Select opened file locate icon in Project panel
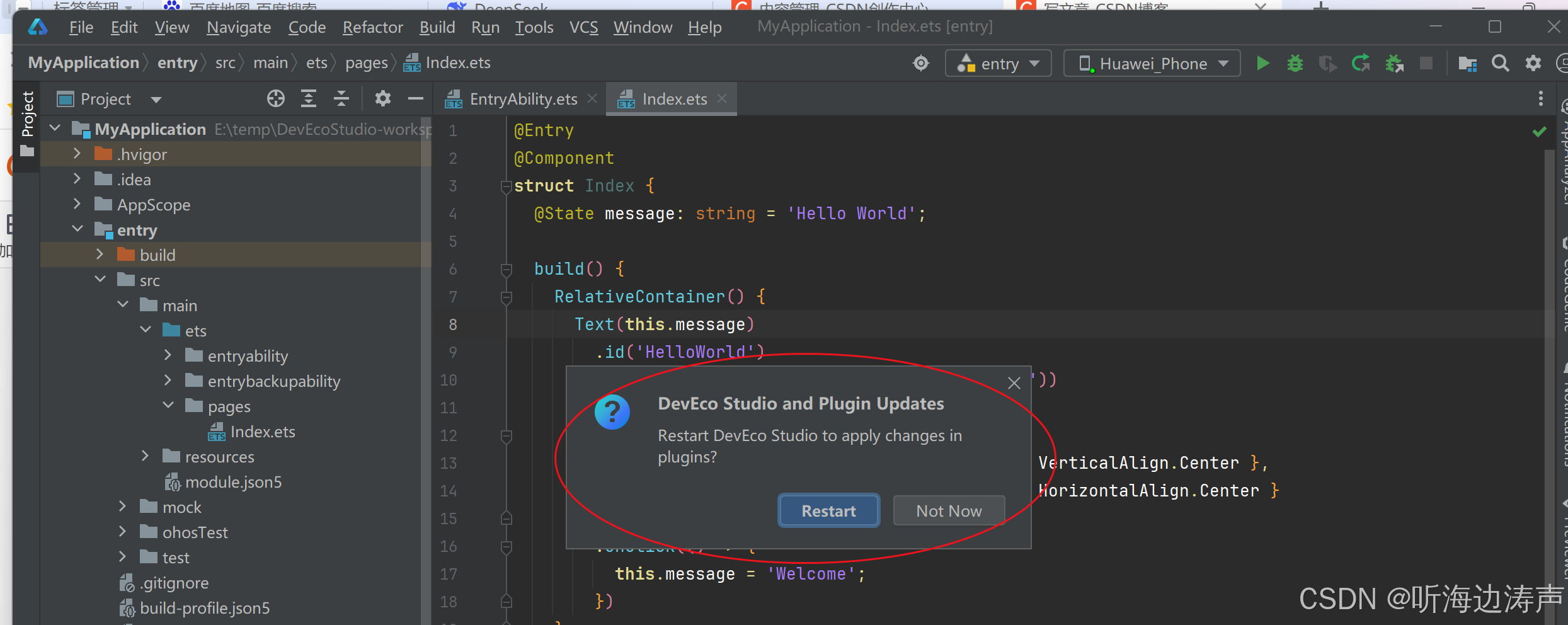1568x625 pixels. [x=275, y=98]
